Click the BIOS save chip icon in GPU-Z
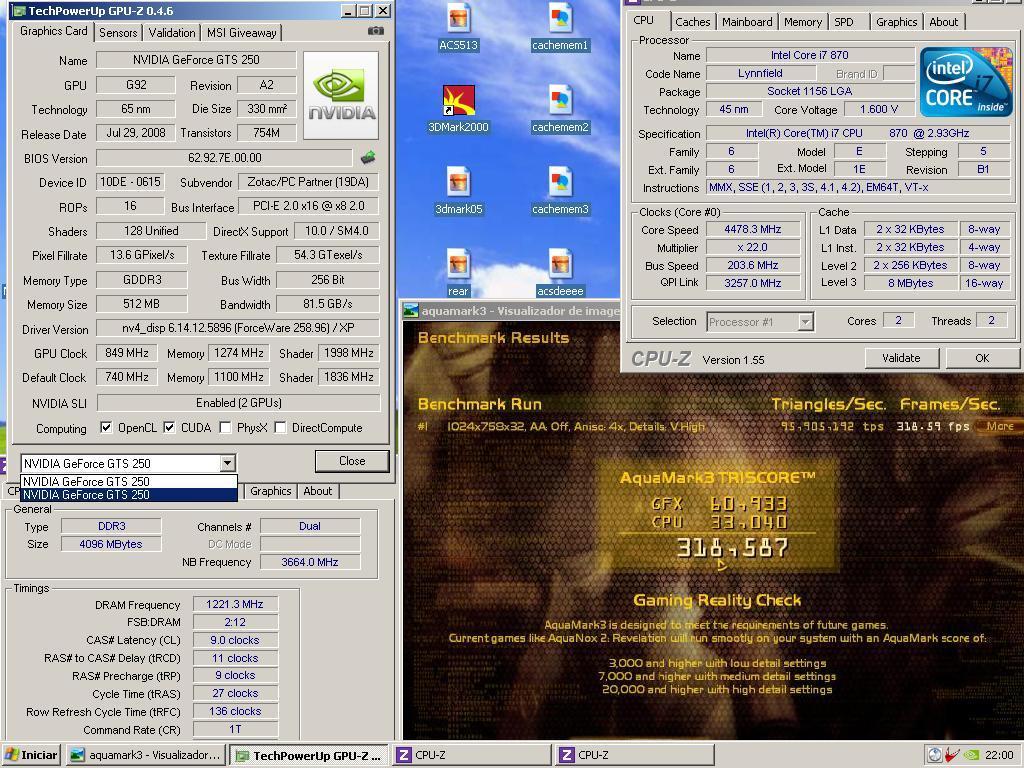The width and height of the screenshot is (1024, 768). pyautogui.click(x=368, y=157)
